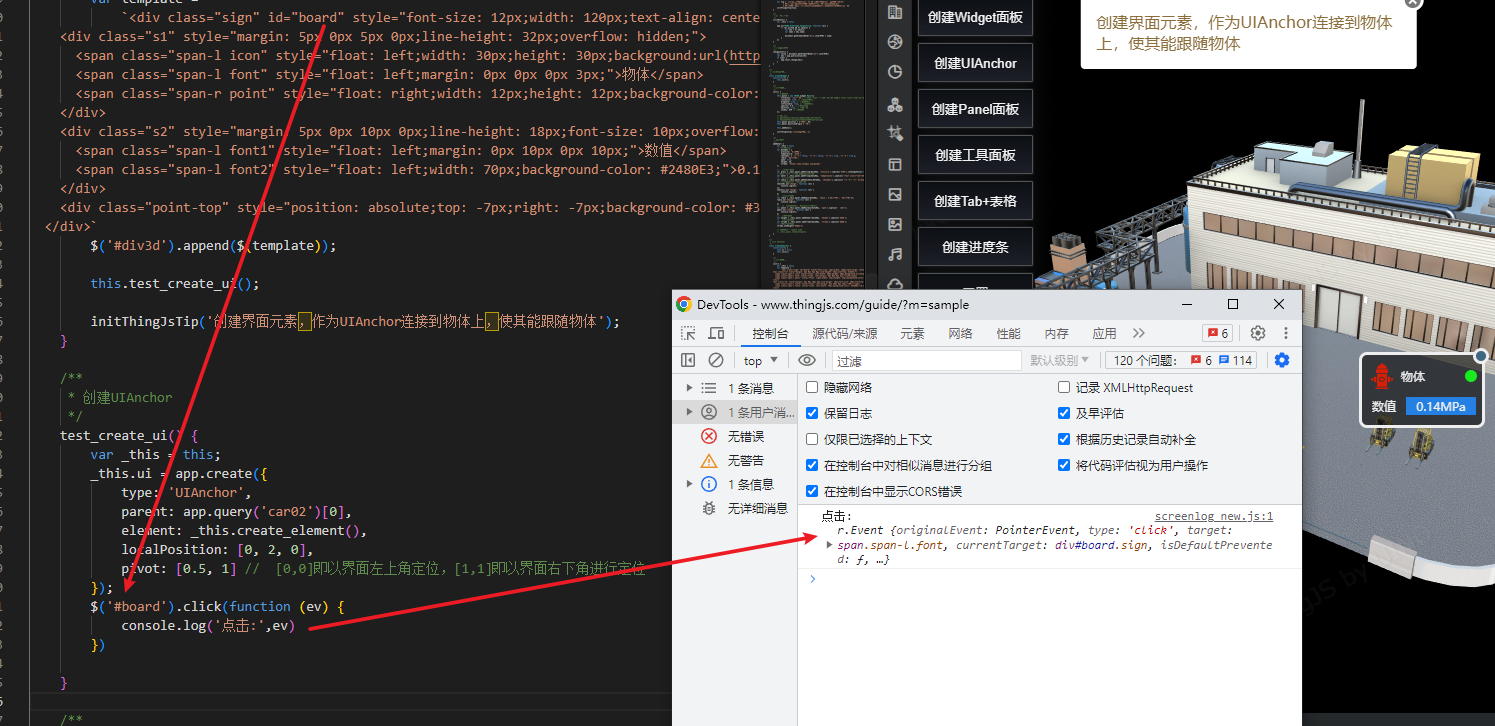Select the music note icon in sidebar
Viewport: 1495px width, 726px height.
[895, 255]
